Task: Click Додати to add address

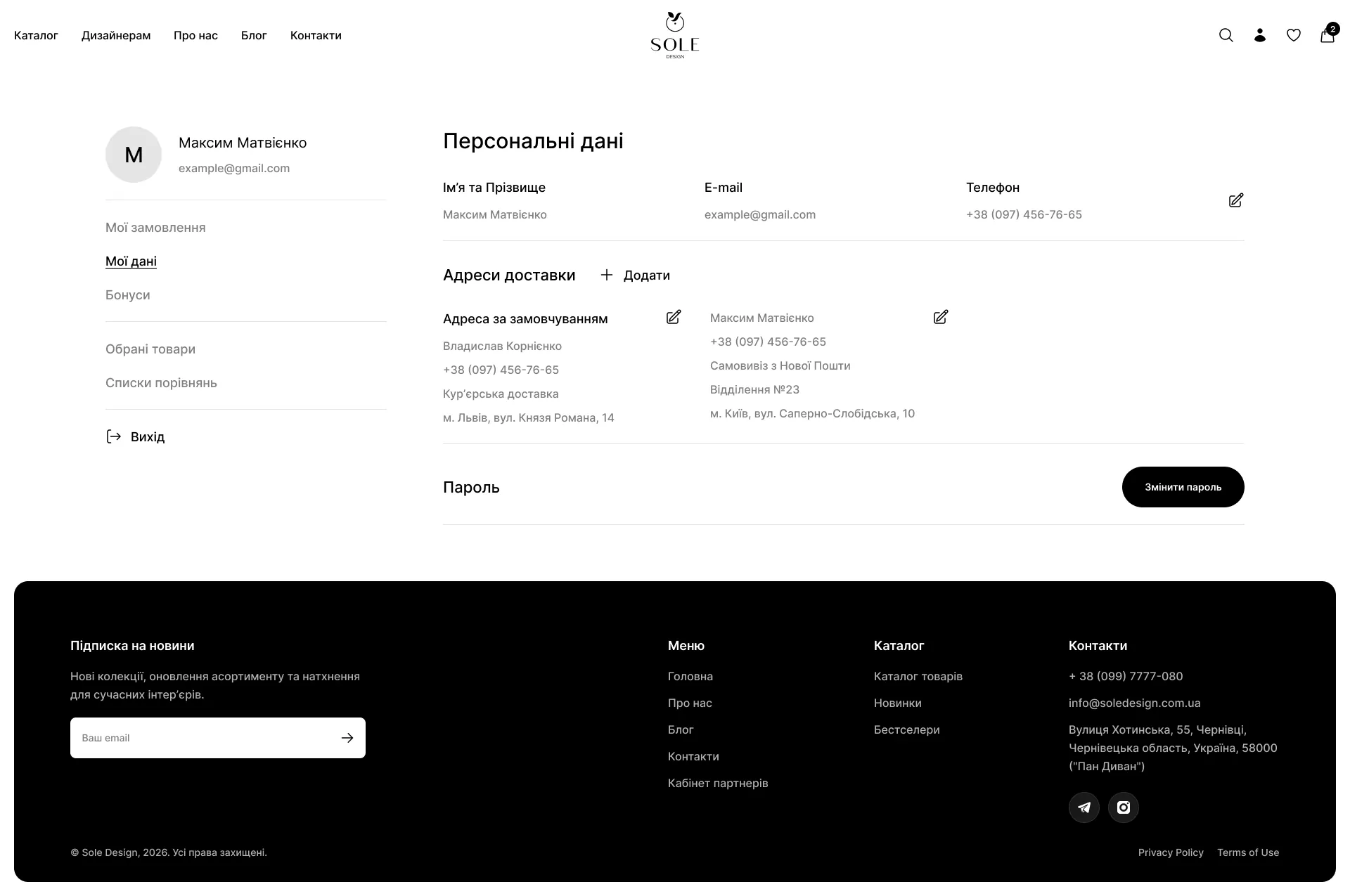Action: (646, 275)
